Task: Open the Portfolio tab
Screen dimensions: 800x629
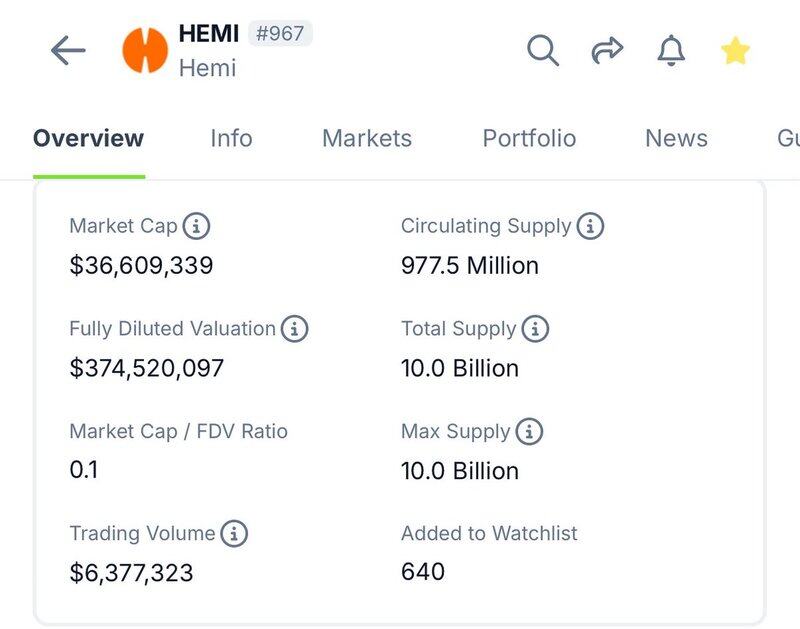Action: tap(529, 138)
